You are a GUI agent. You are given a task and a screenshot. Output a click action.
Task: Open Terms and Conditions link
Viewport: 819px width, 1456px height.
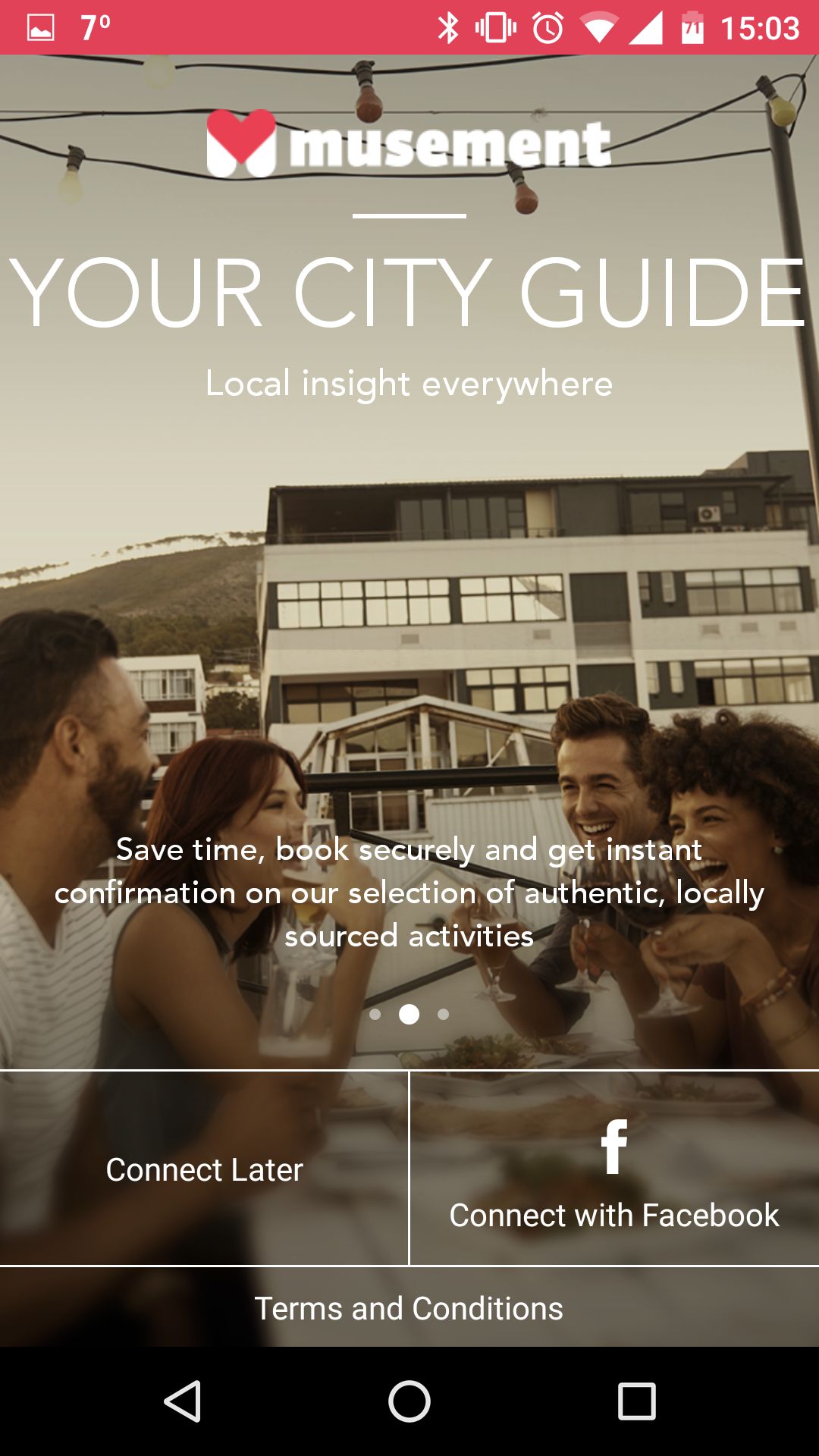pyautogui.click(x=409, y=1307)
